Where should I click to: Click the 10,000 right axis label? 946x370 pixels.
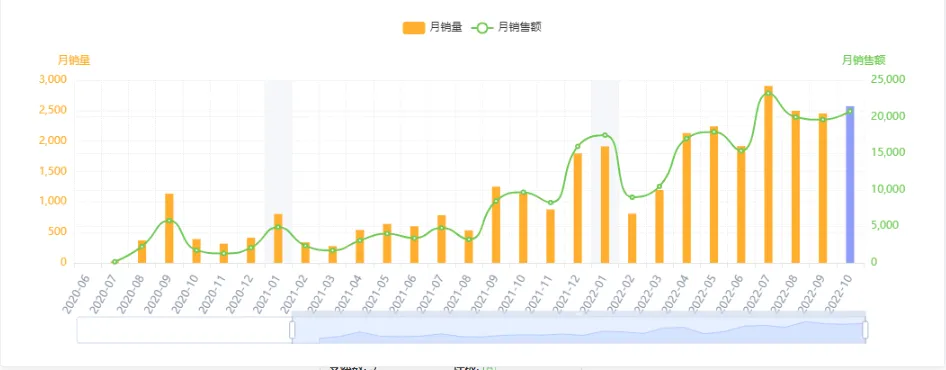(888, 190)
